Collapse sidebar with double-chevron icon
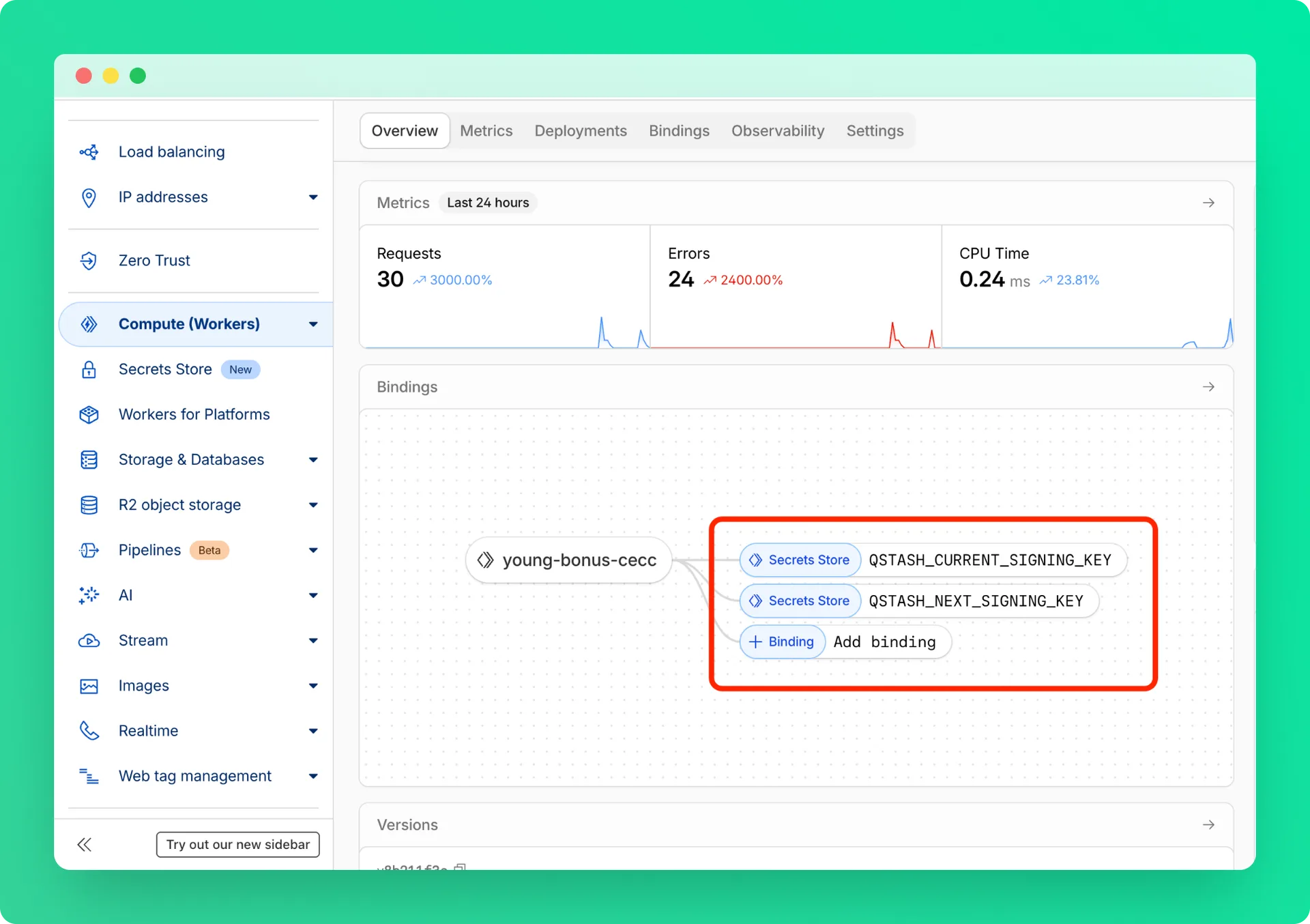Screen dimensions: 1310x924 point(85,845)
